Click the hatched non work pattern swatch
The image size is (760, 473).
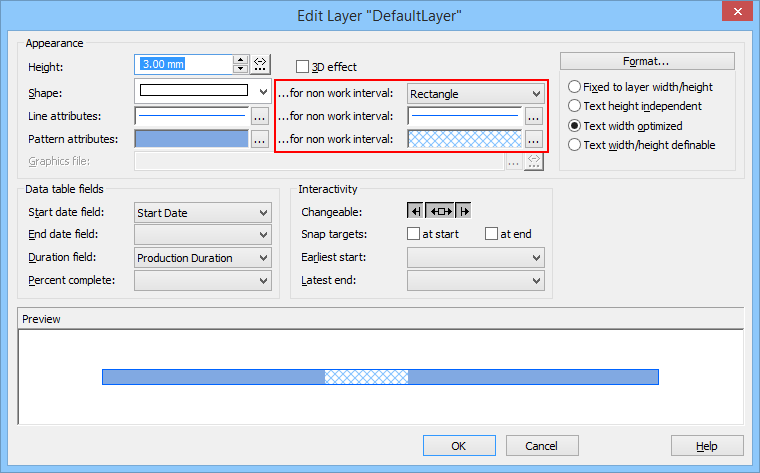(x=465, y=139)
